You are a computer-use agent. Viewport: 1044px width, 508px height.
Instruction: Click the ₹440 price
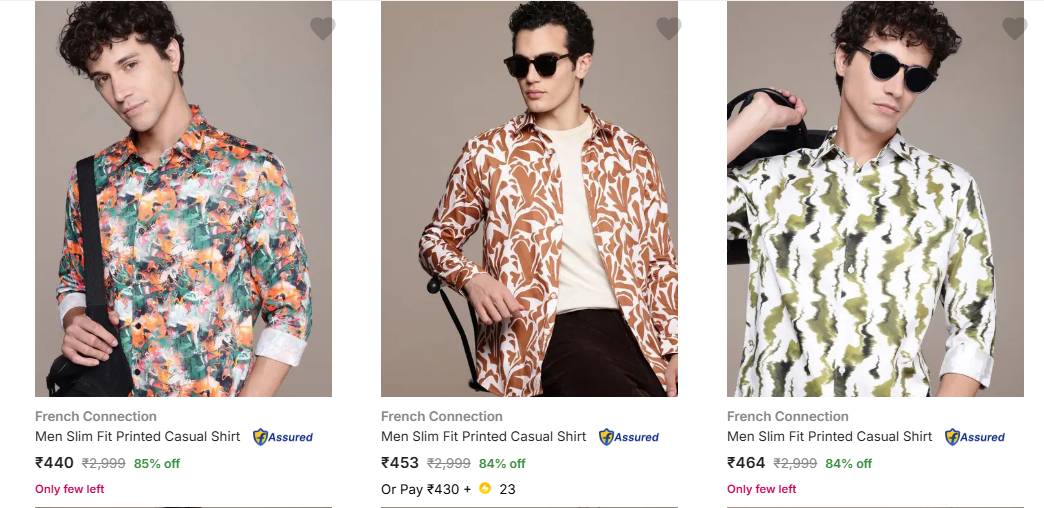(x=55, y=463)
